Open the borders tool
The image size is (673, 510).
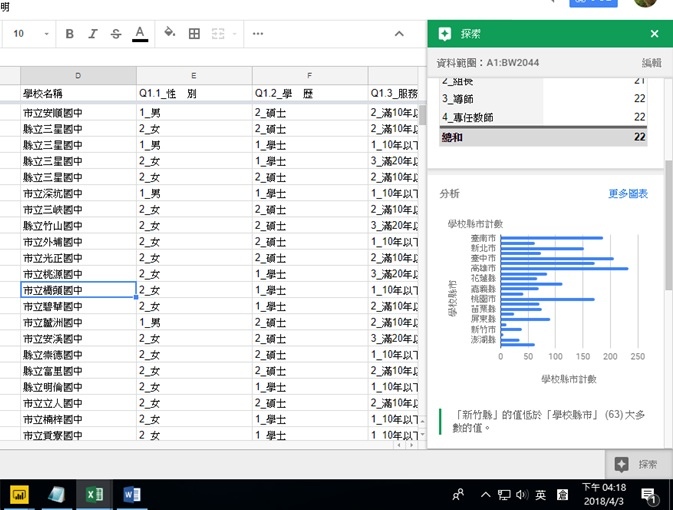(194, 33)
